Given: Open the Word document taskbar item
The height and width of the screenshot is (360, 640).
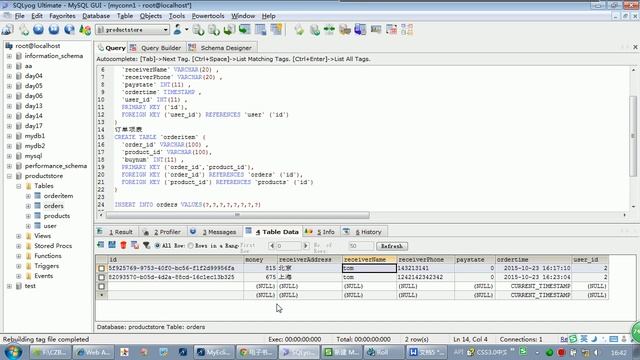Looking at the screenshot, I should coord(426,352).
